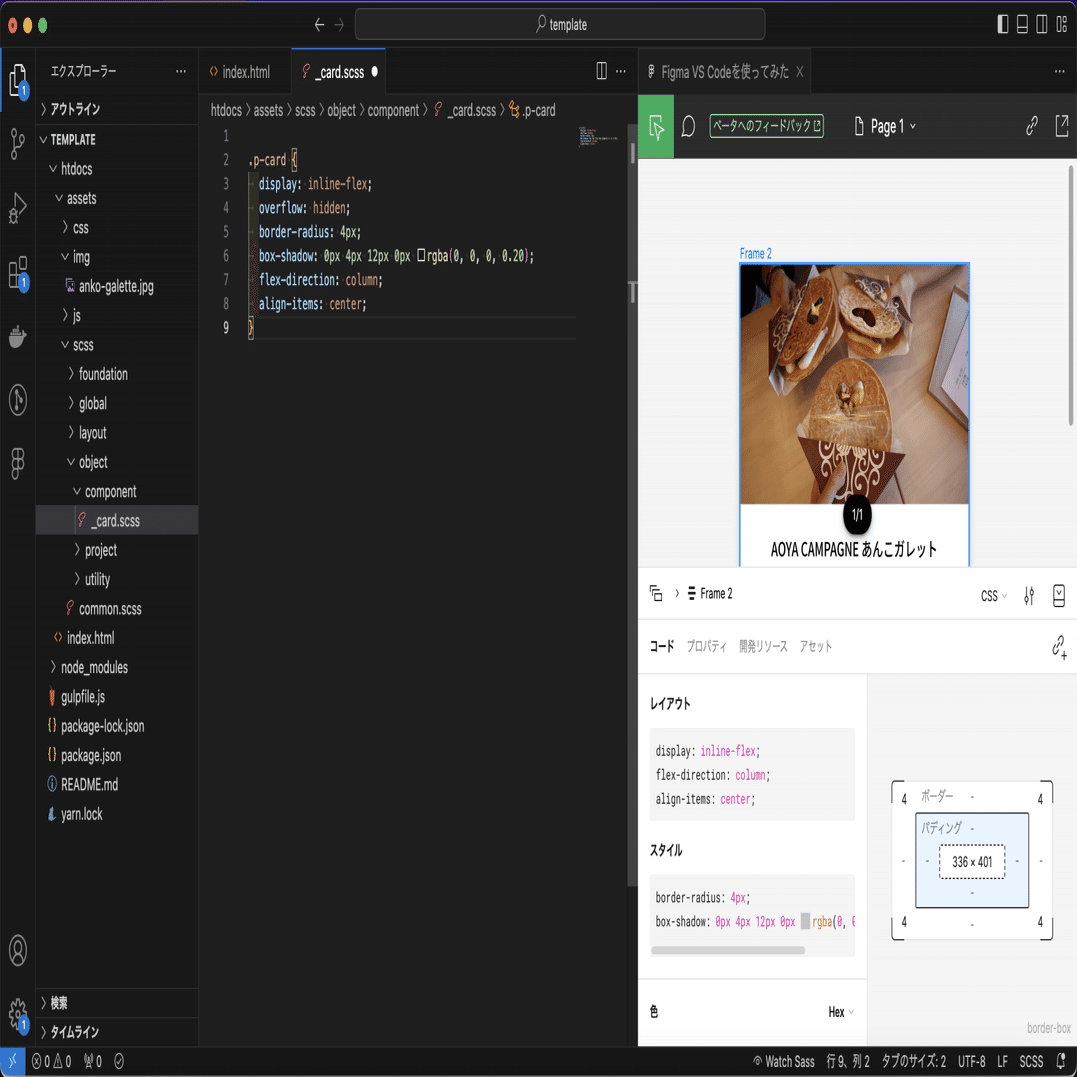Open the Figma view in activity bar
Image resolution: width=1077 pixels, height=1077 pixels.
(18, 463)
